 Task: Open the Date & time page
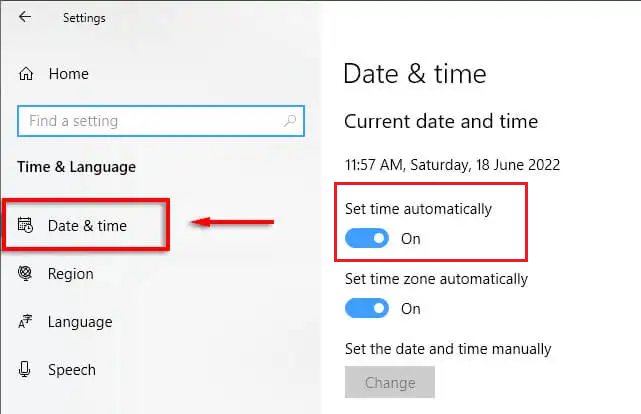(x=86, y=225)
